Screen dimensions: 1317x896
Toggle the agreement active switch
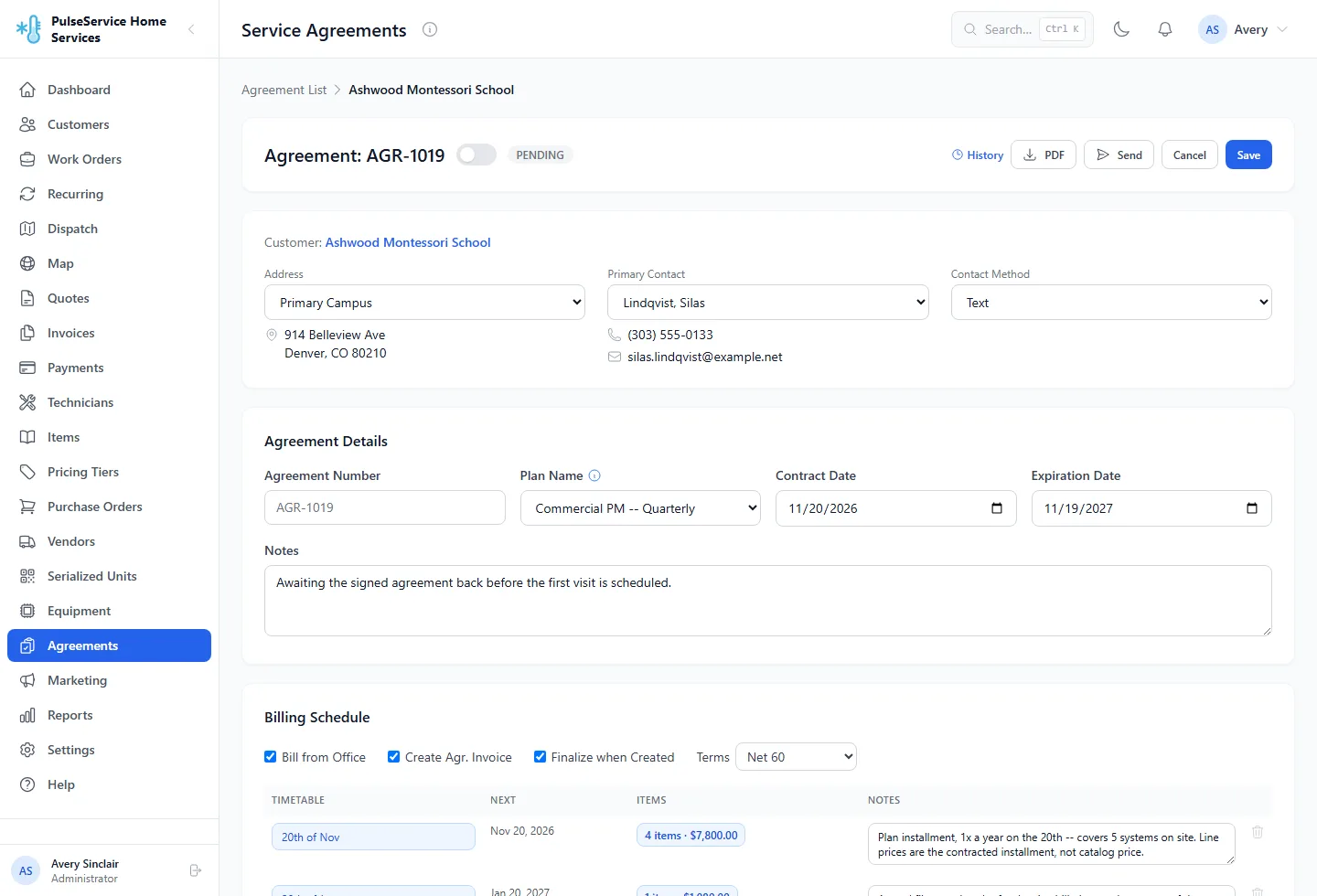click(x=476, y=155)
